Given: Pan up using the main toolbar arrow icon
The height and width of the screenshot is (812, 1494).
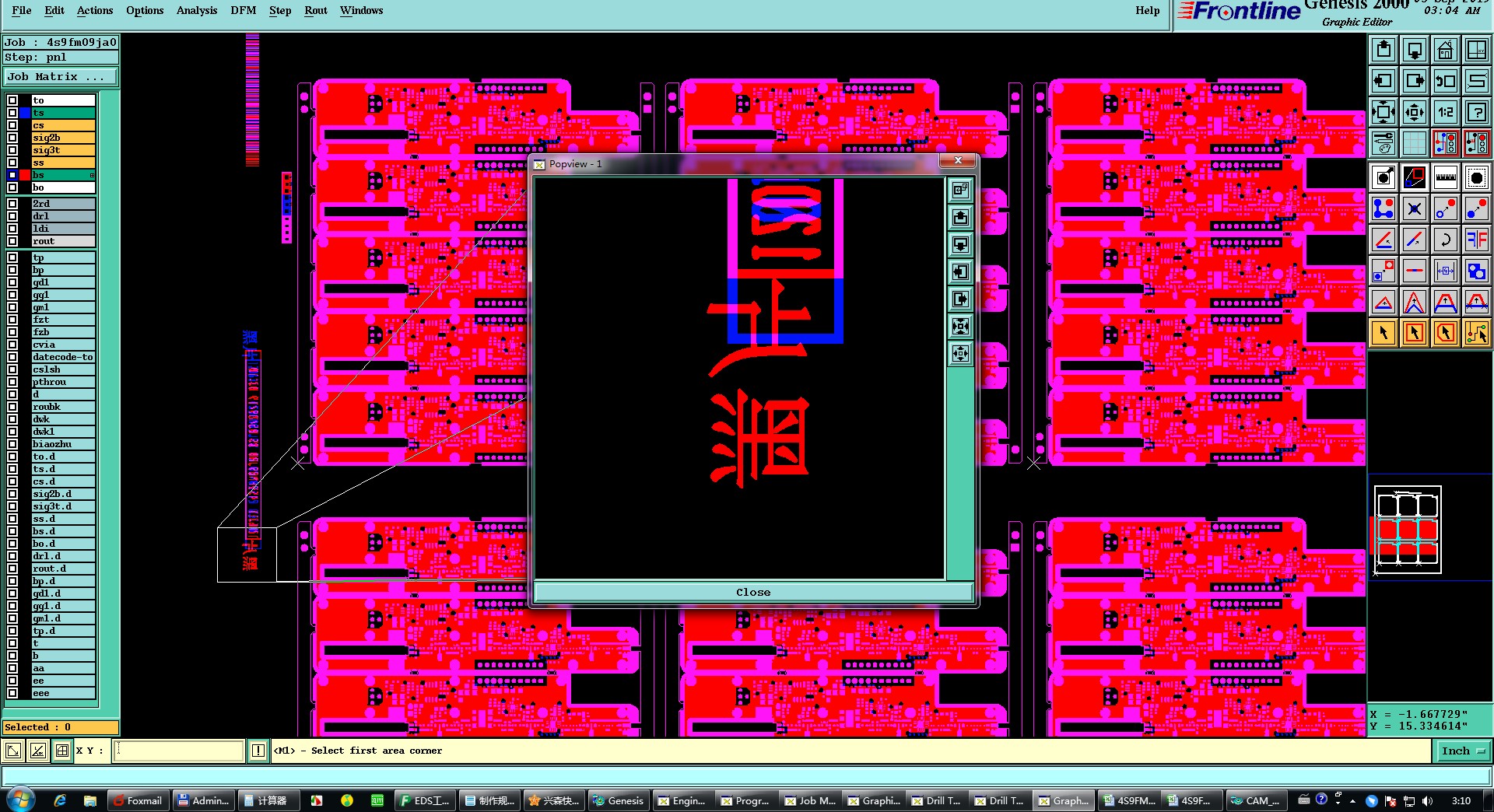Looking at the screenshot, I should [1383, 51].
